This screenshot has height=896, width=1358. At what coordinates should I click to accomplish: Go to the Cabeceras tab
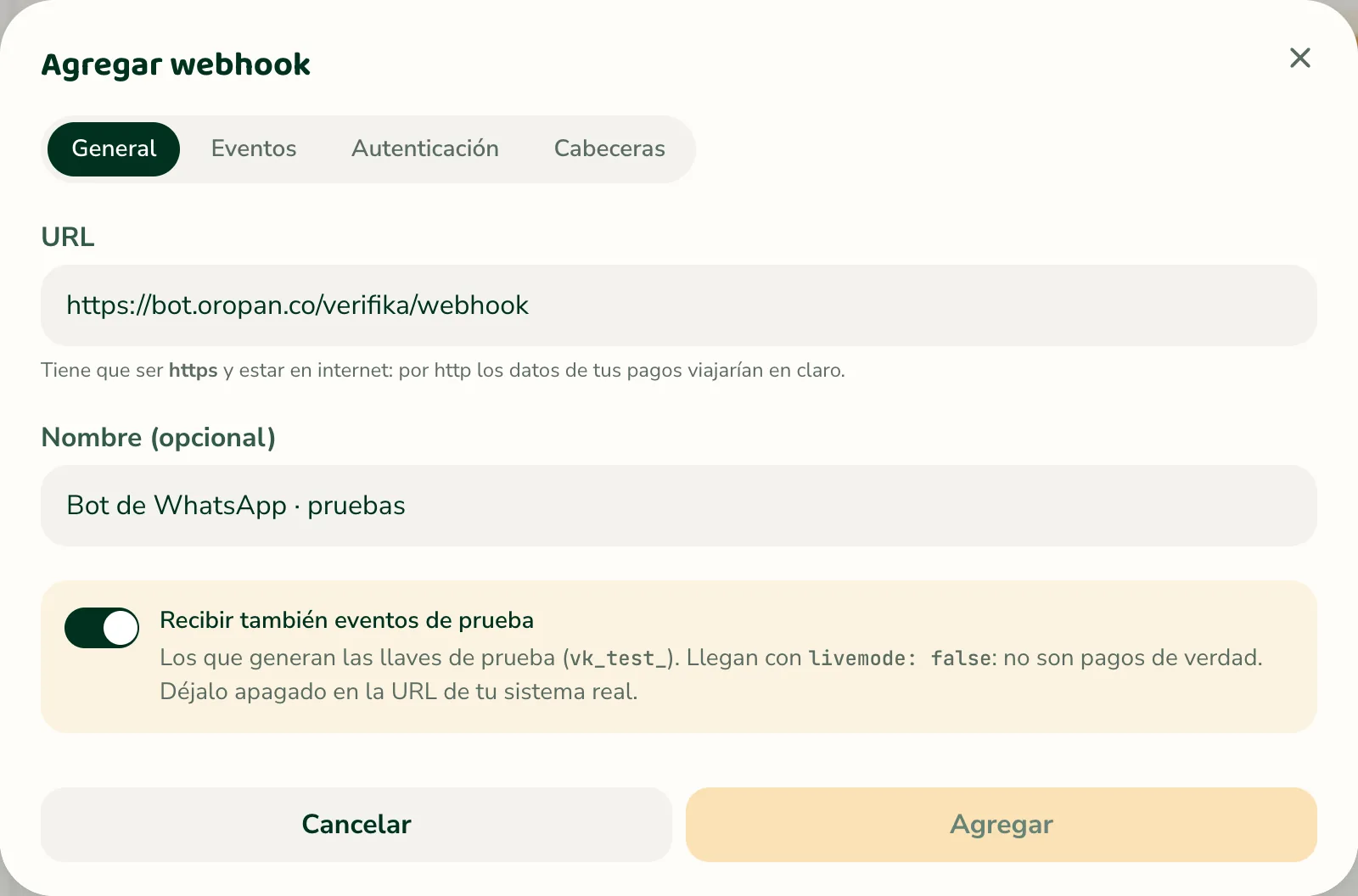point(609,149)
